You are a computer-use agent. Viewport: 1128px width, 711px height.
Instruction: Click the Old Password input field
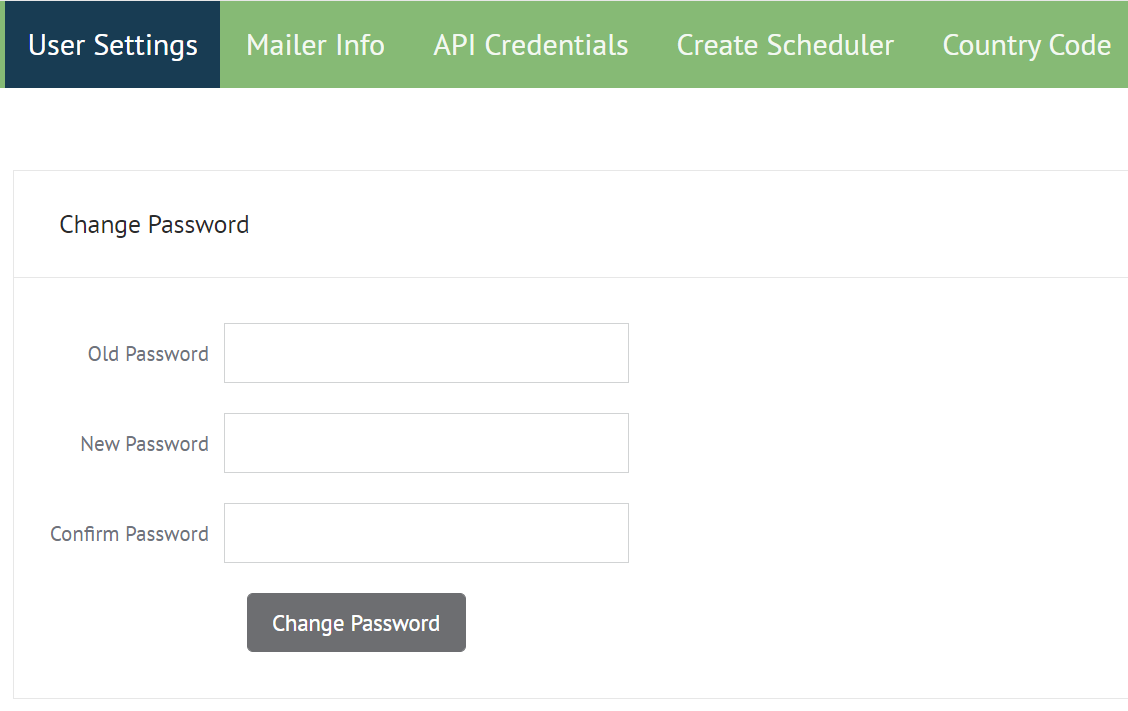(426, 353)
